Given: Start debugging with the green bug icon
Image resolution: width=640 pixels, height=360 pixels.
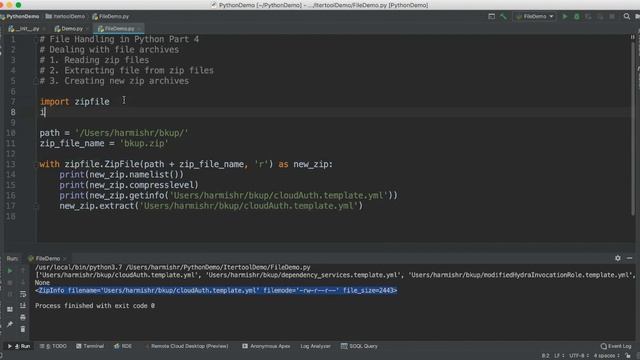Looking at the screenshot, I should [x=576, y=17].
